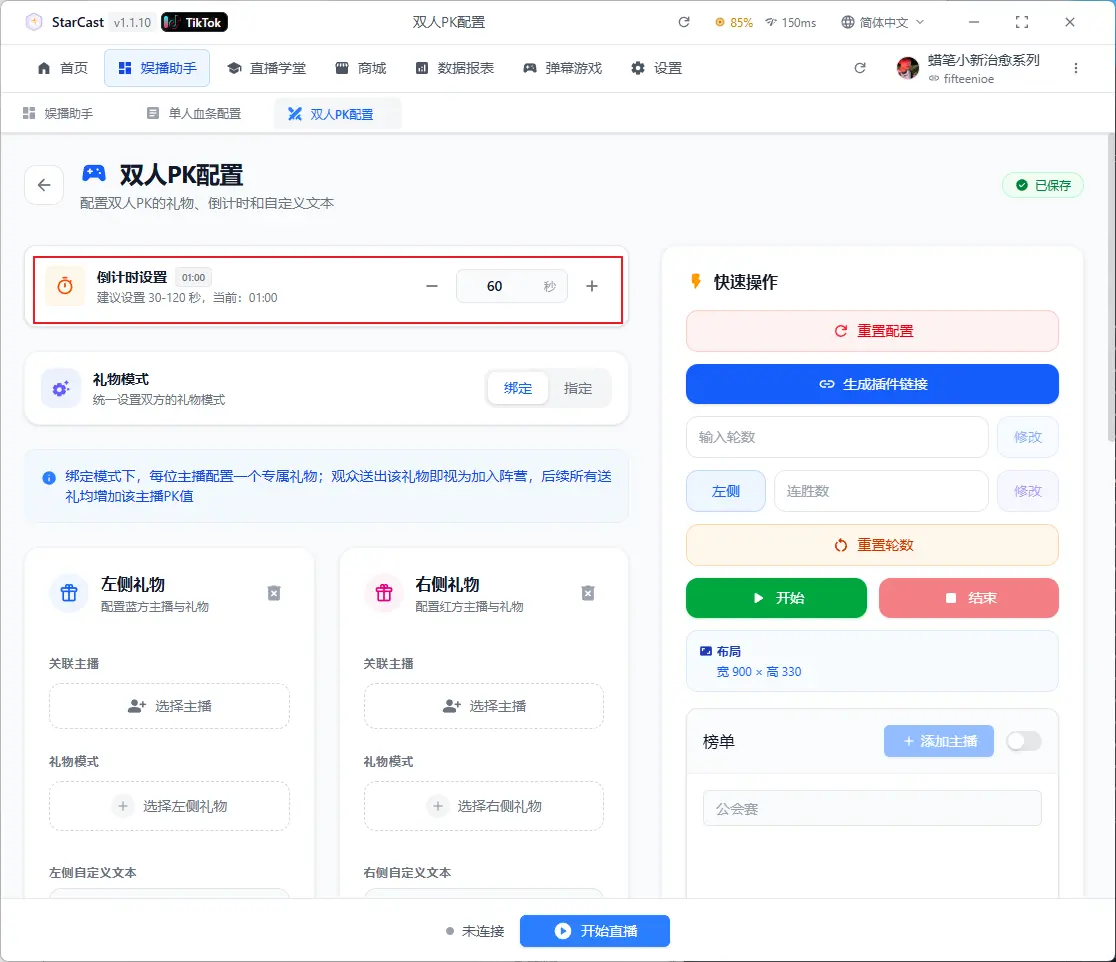Delete left gift config with trash icon

coord(274,593)
